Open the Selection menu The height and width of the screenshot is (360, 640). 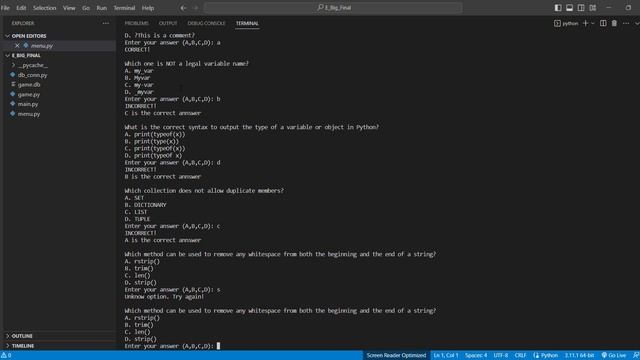pos(44,8)
